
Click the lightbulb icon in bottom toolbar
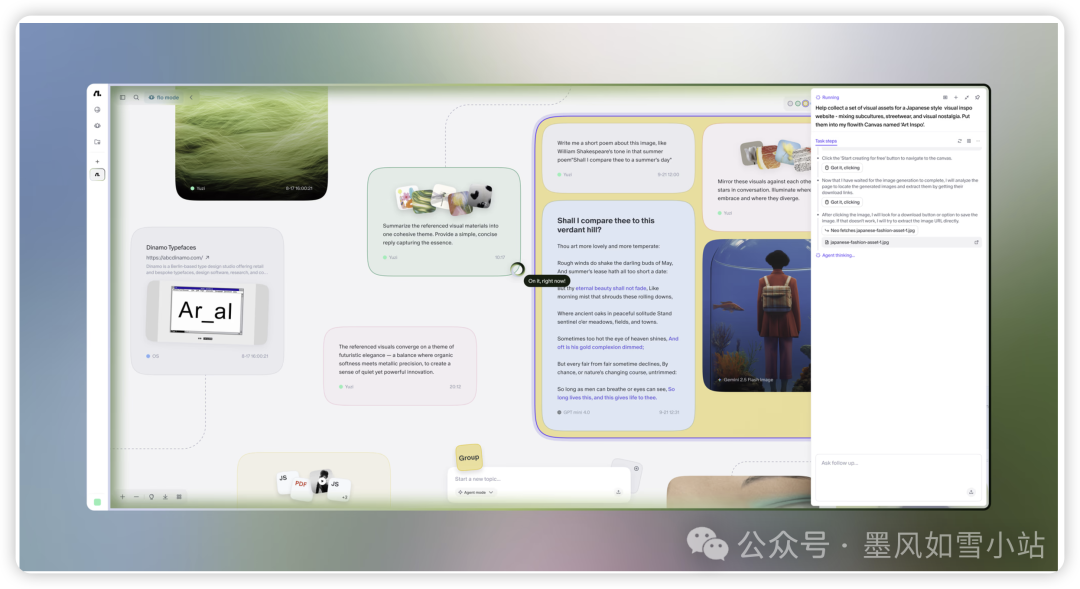pyautogui.click(x=152, y=497)
